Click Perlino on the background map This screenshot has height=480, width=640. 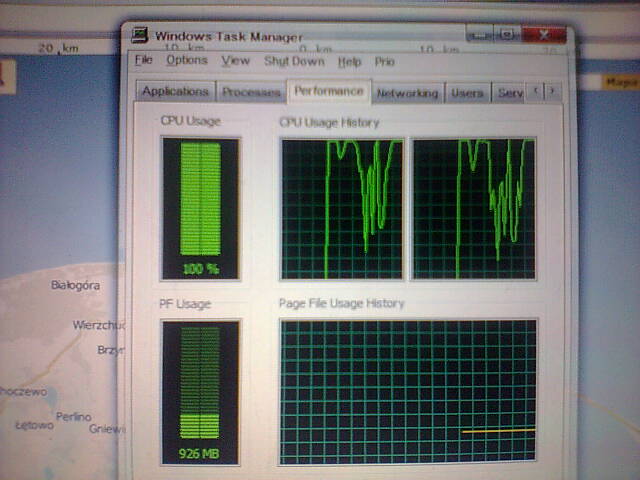(73, 417)
